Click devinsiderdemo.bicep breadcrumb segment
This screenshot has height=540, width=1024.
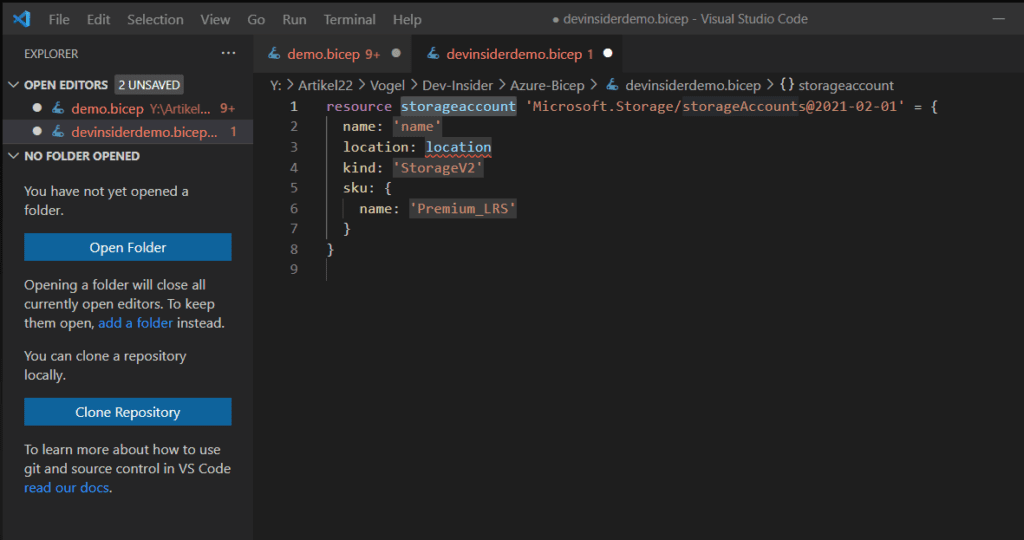point(693,86)
